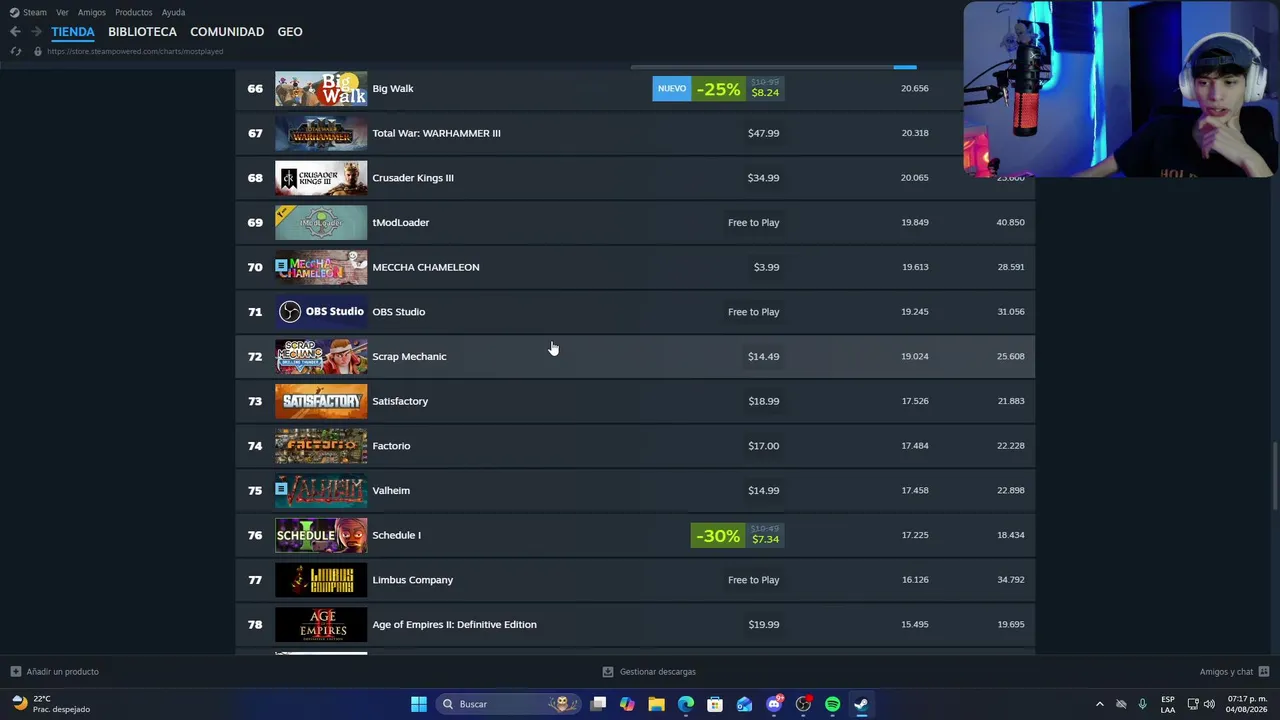Click the Big Walk -25% discount badge
The image size is (1280, 720).
719,89
